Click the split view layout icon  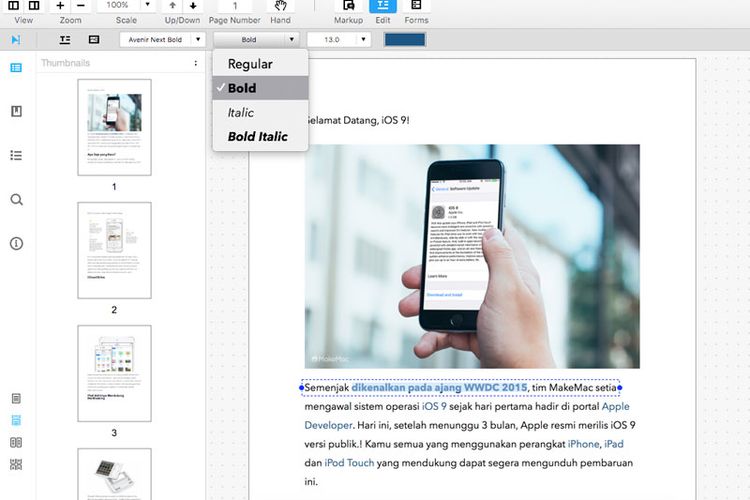click(34, 5)
